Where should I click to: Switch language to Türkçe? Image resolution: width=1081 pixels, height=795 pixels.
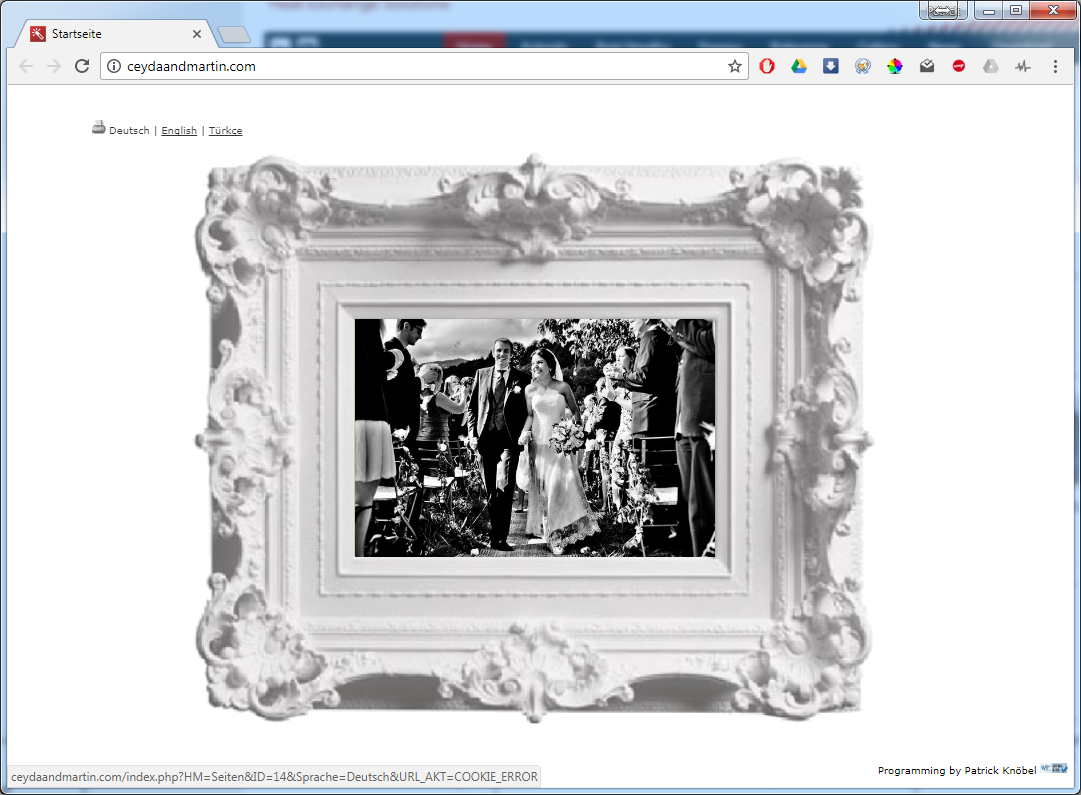[225, 130]
